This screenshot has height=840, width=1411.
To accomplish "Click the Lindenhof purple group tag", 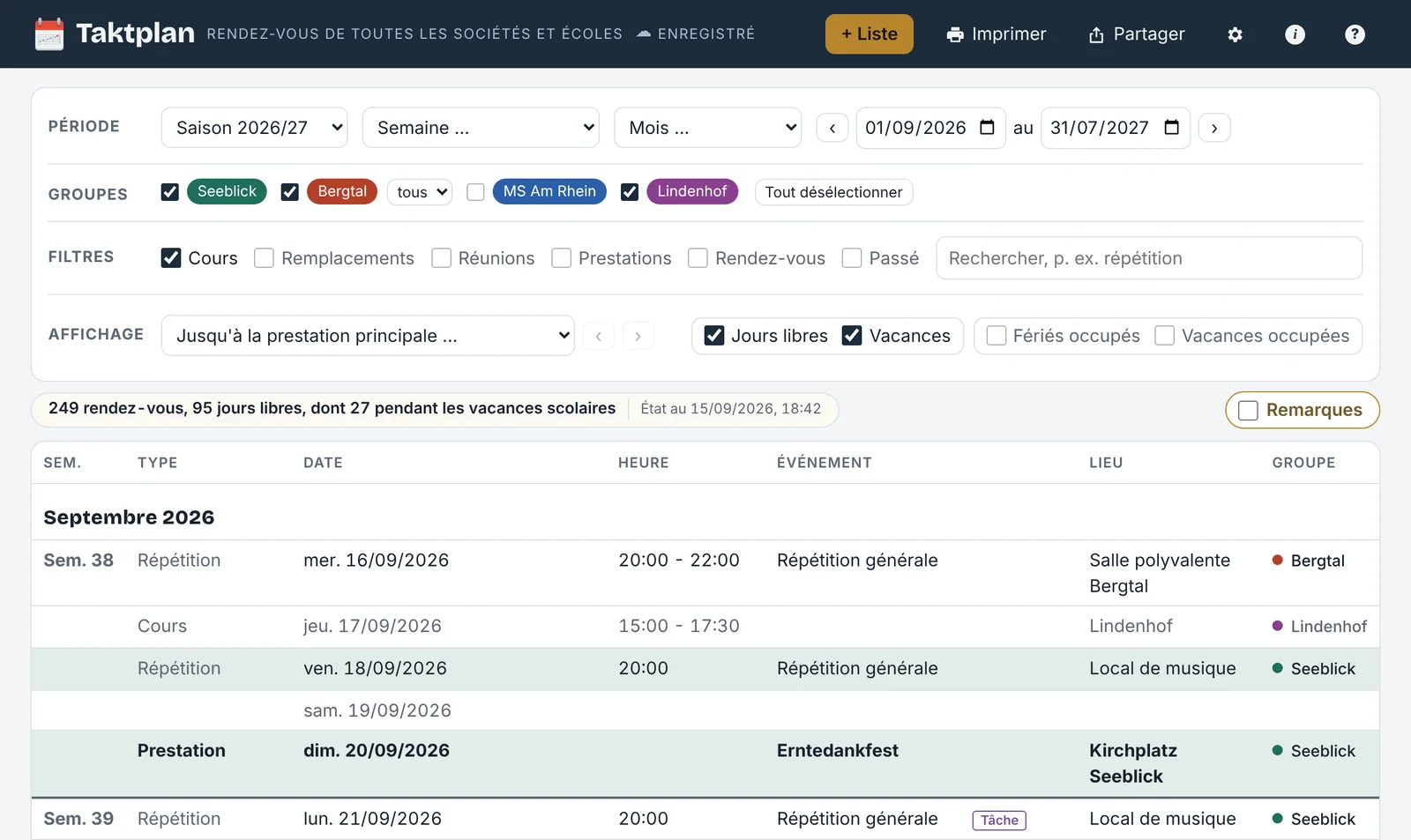I will (692, 191).
